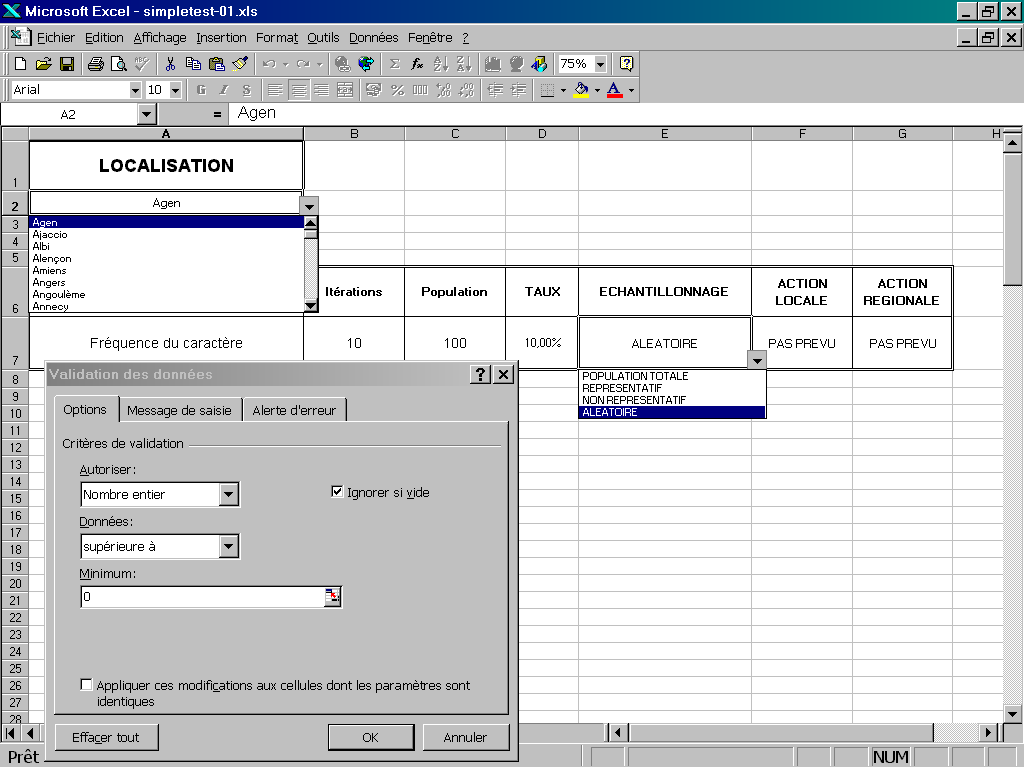Image resolution: width=1024 pixels, height=768 pixels.
Task: Enable 'Appliquer ces modifications' checkbox
Action: [x=87, y=685]
